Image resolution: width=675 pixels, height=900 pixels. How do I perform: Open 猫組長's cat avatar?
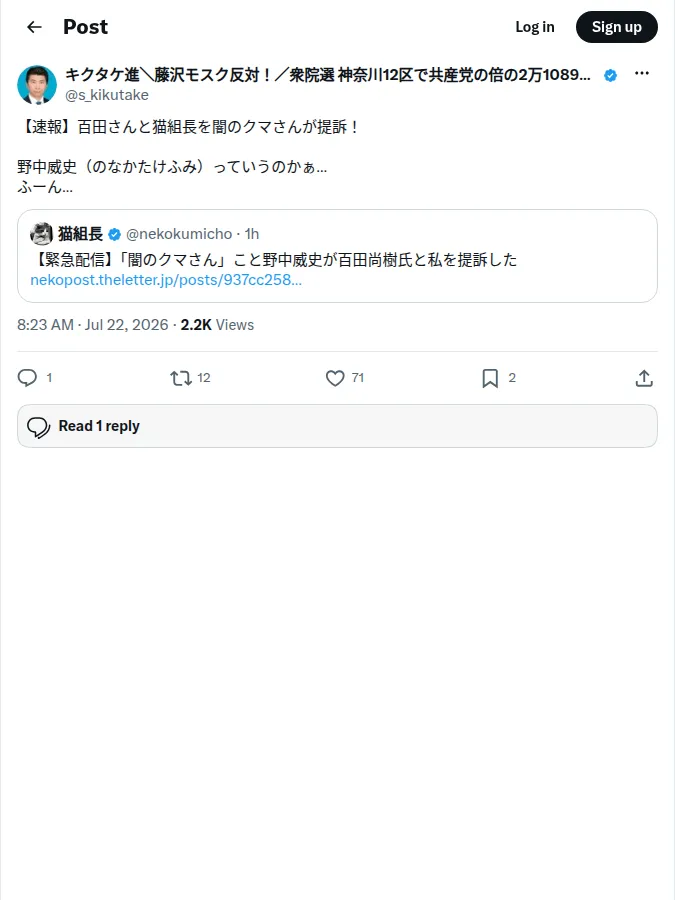pos(41,234)
